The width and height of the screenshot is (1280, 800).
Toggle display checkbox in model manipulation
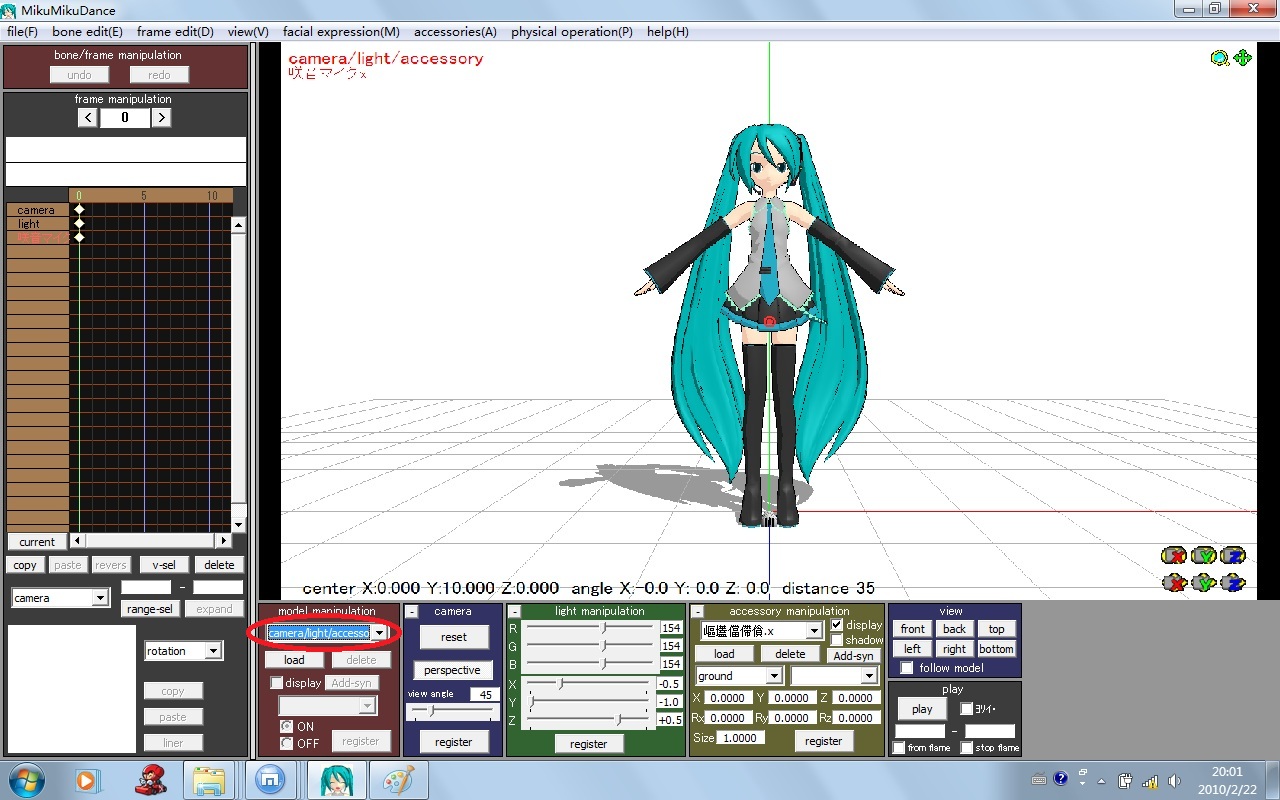(x=277, y=683)
